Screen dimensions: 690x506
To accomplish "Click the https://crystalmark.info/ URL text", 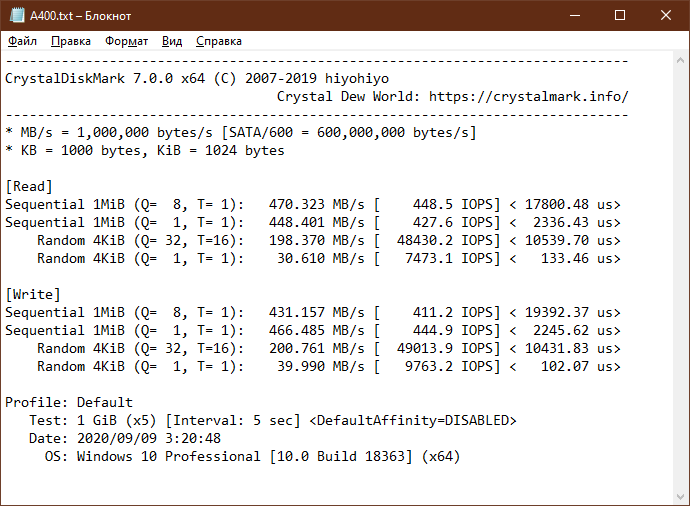I will 529,96.
